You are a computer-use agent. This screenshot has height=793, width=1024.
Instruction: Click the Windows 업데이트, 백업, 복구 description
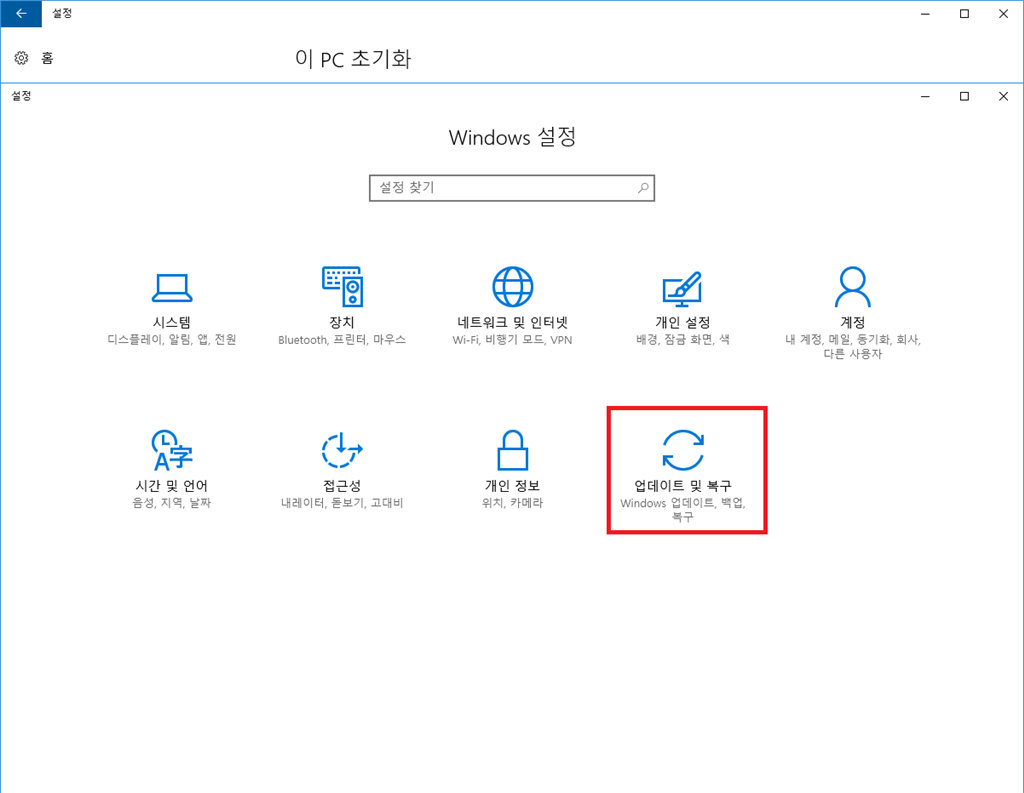click(x=683, y=510)
